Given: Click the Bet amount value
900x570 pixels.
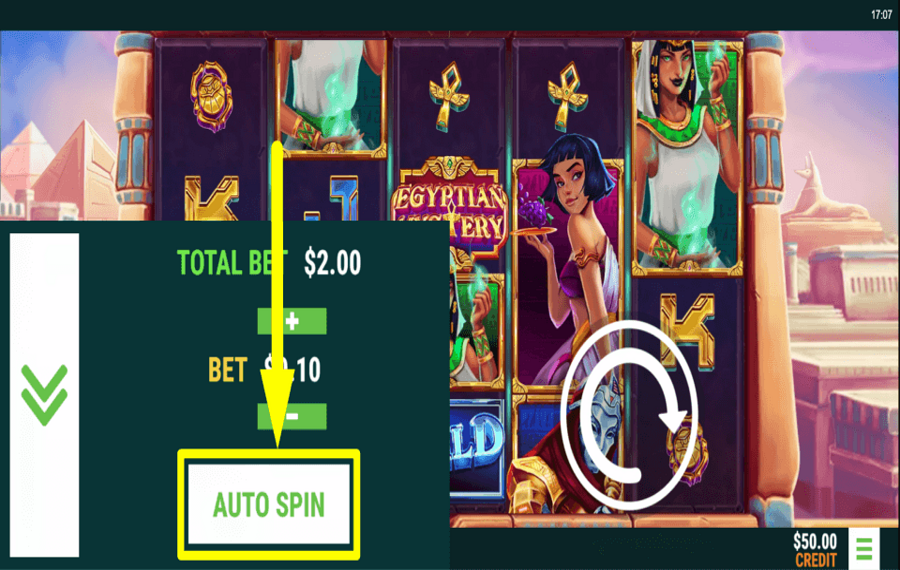Looking at the screenshot, I should pos(292,369).
